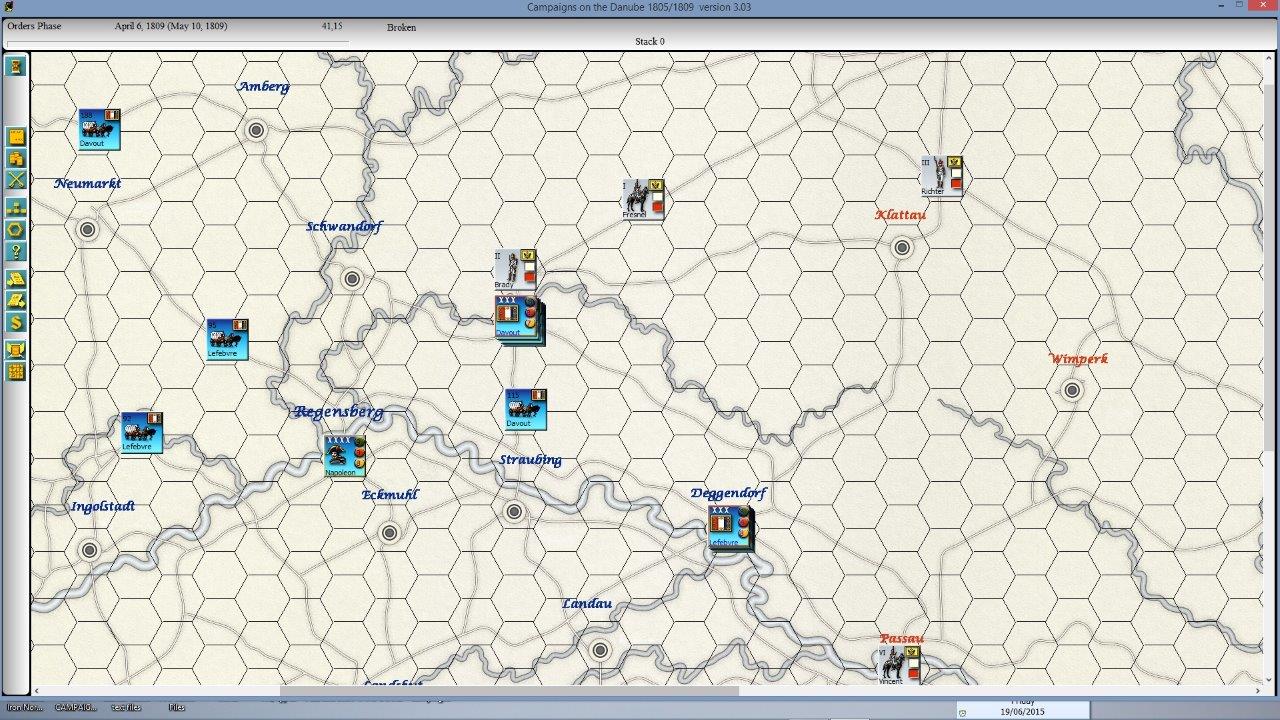Image resolution: width=1280 pixels, height=720 pixels.
Task: Click the Amberg town marker
Action: [x=256, y=130]
